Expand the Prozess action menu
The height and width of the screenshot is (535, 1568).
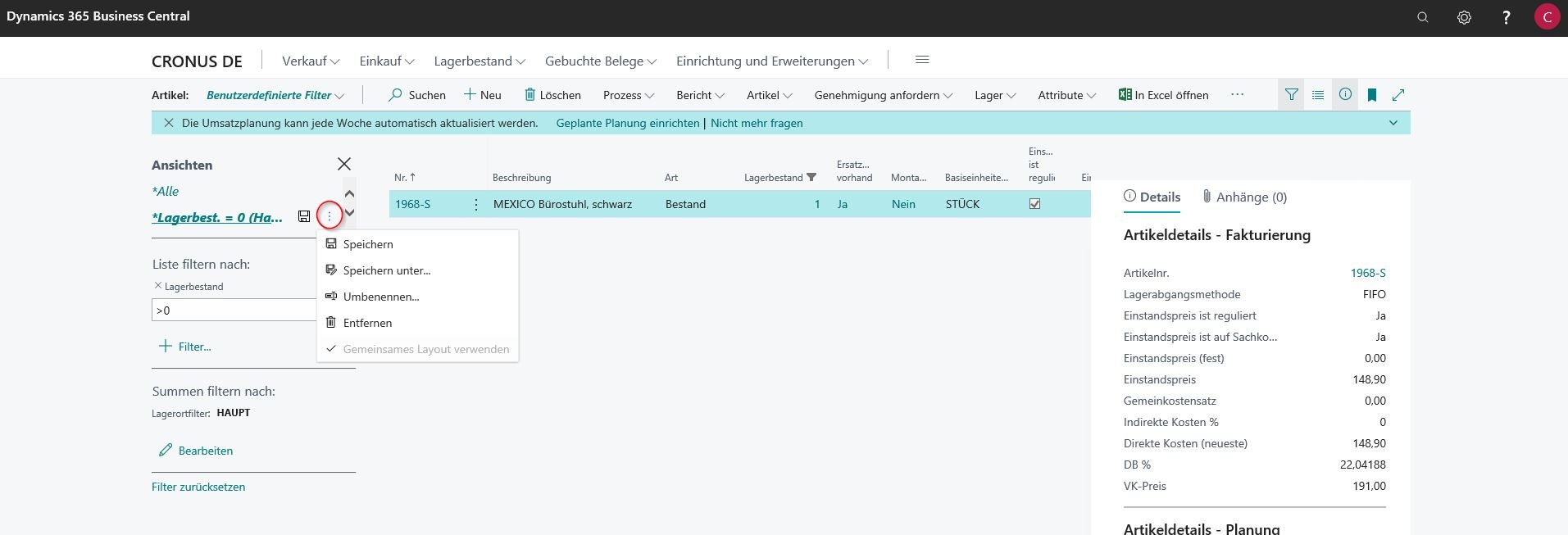[629, 95]
